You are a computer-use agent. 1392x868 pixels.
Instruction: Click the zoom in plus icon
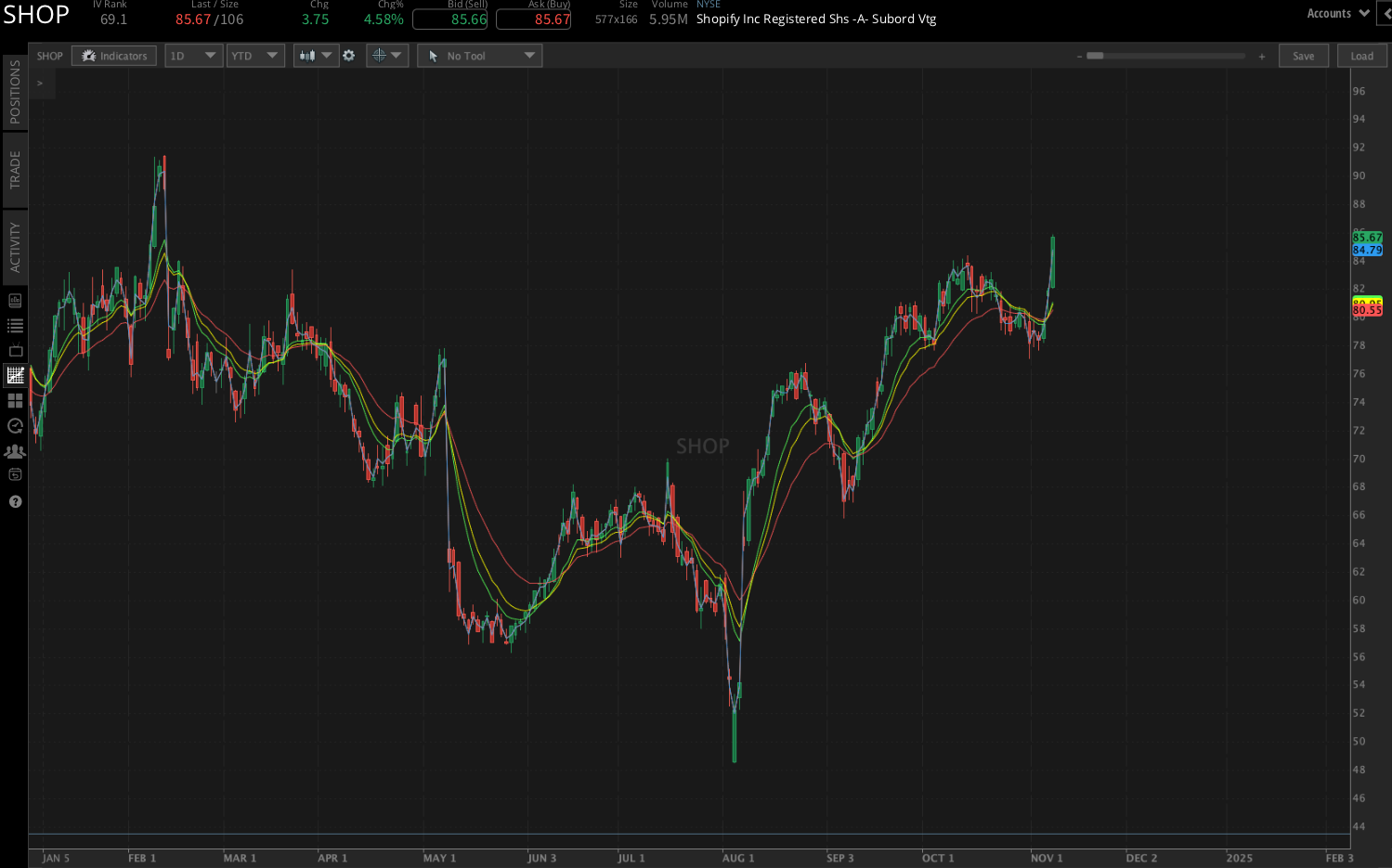[x=1262, y=57]
